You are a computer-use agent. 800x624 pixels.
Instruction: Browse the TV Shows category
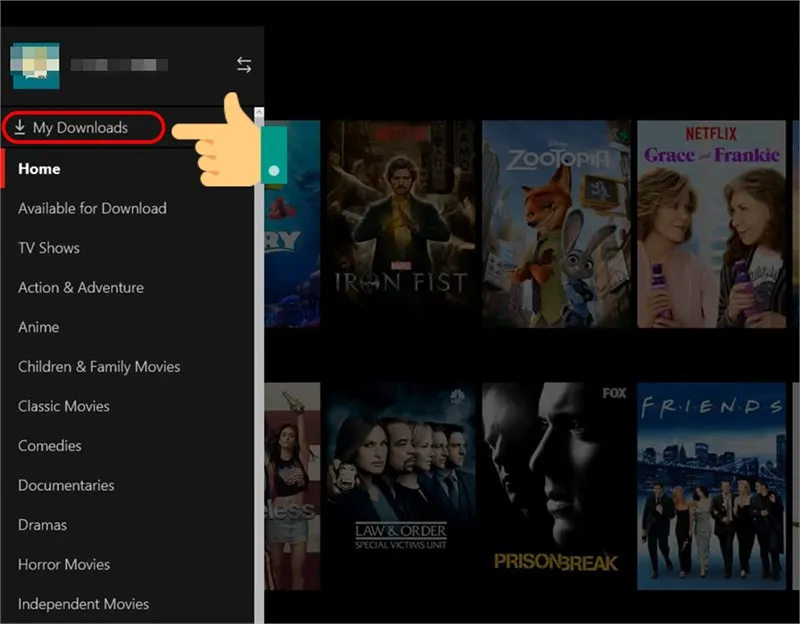tap(48, 247)
